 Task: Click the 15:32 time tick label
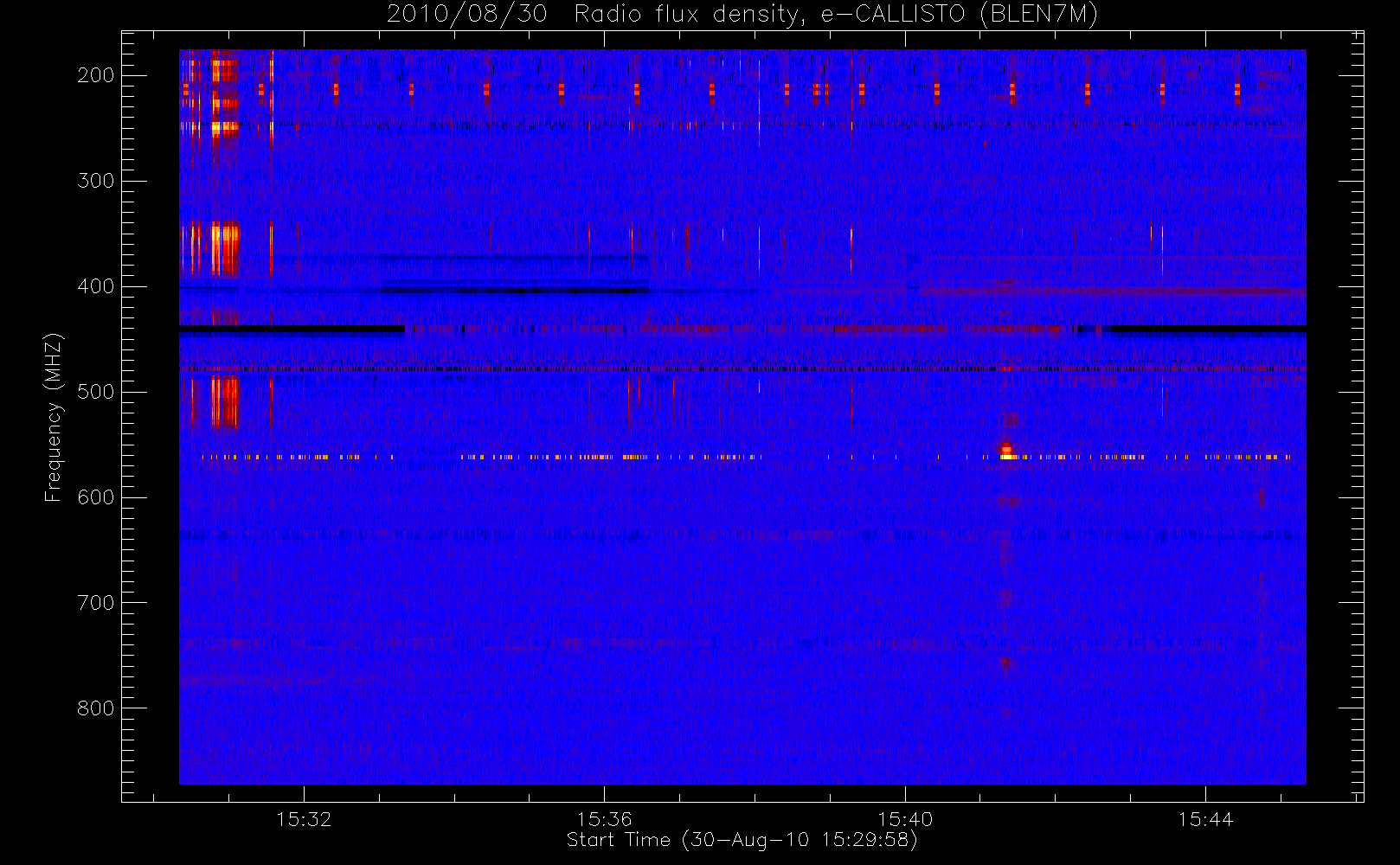coord(304,819)
